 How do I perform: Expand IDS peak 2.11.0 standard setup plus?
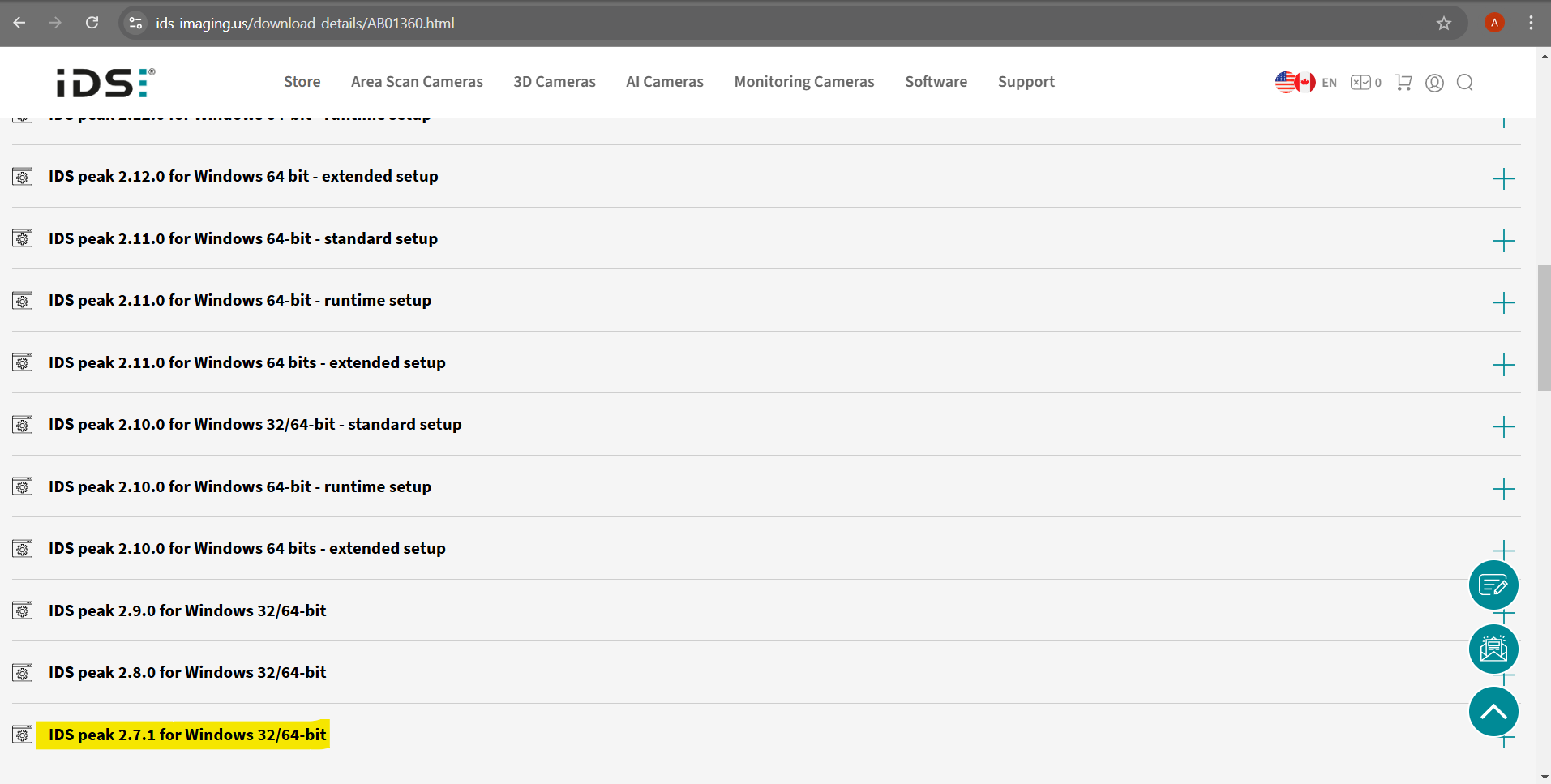point(1503,241)
